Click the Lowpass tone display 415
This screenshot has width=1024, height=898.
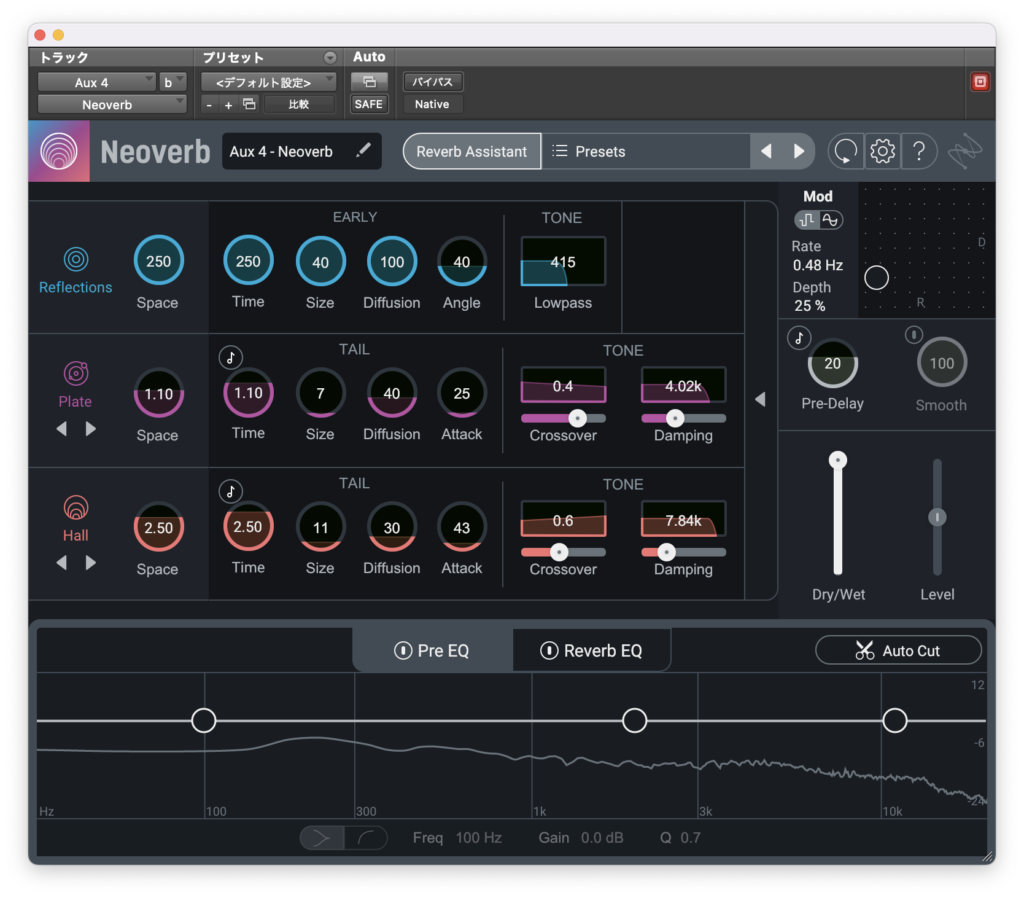[x=563, y=261]
